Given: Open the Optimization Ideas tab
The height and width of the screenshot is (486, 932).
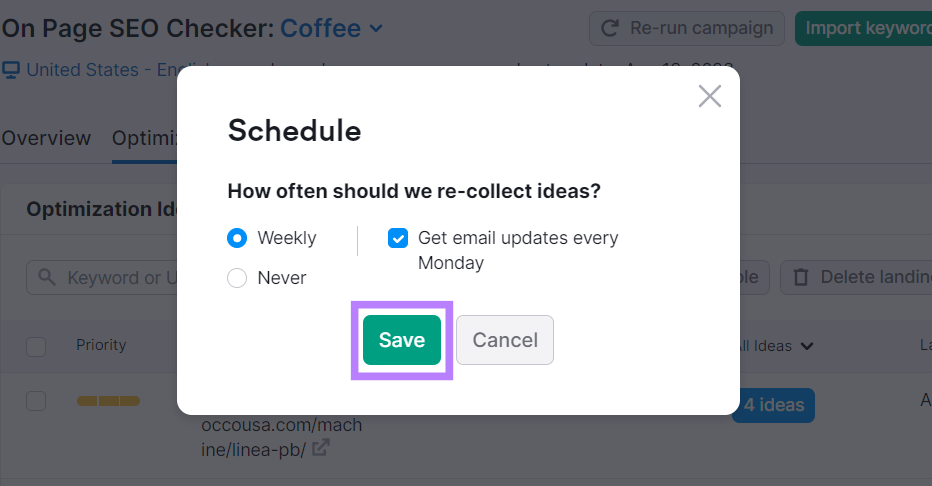Looking at the screenshot, I should pos(144,138).
